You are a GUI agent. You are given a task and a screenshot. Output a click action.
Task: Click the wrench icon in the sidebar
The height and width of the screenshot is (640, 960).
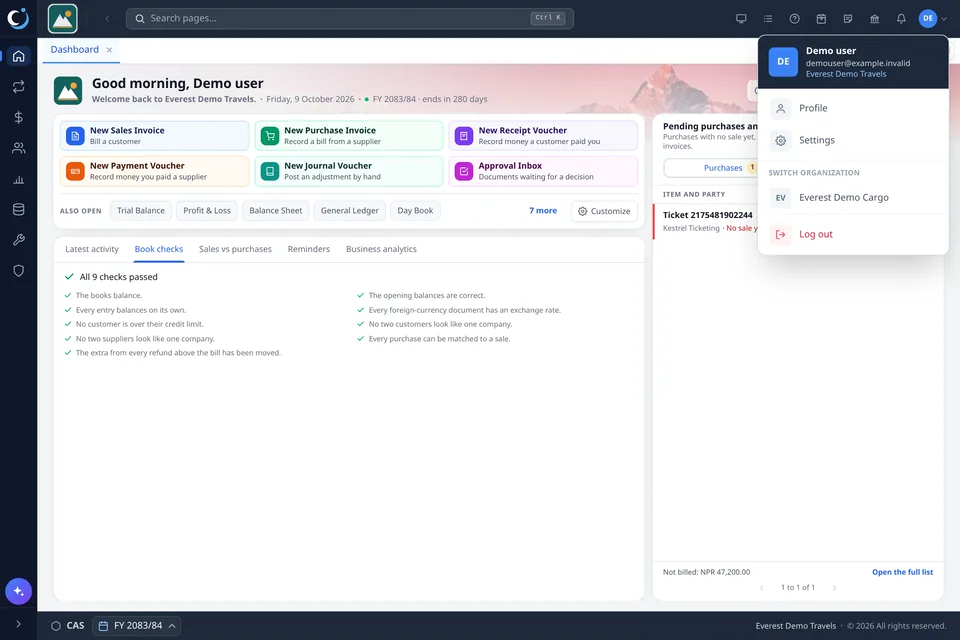(18, 240)
